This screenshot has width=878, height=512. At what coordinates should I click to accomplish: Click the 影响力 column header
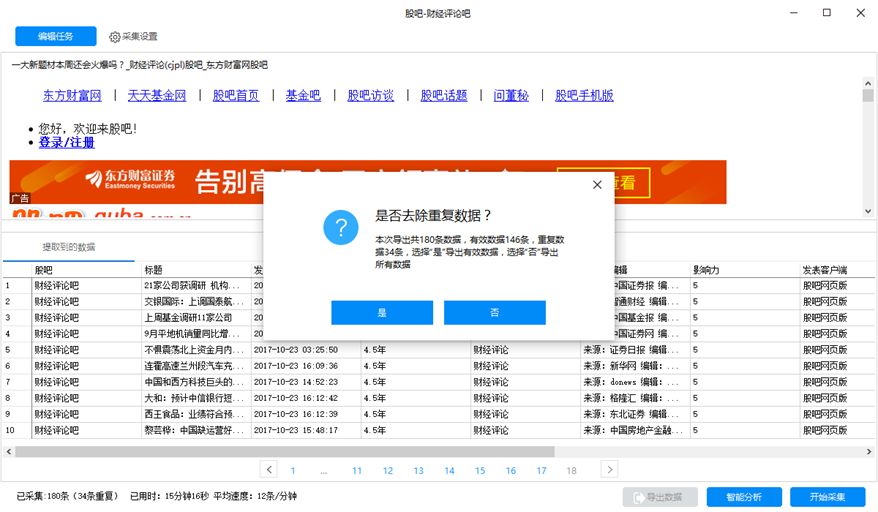pyautogui.click(x=745, y=270)
